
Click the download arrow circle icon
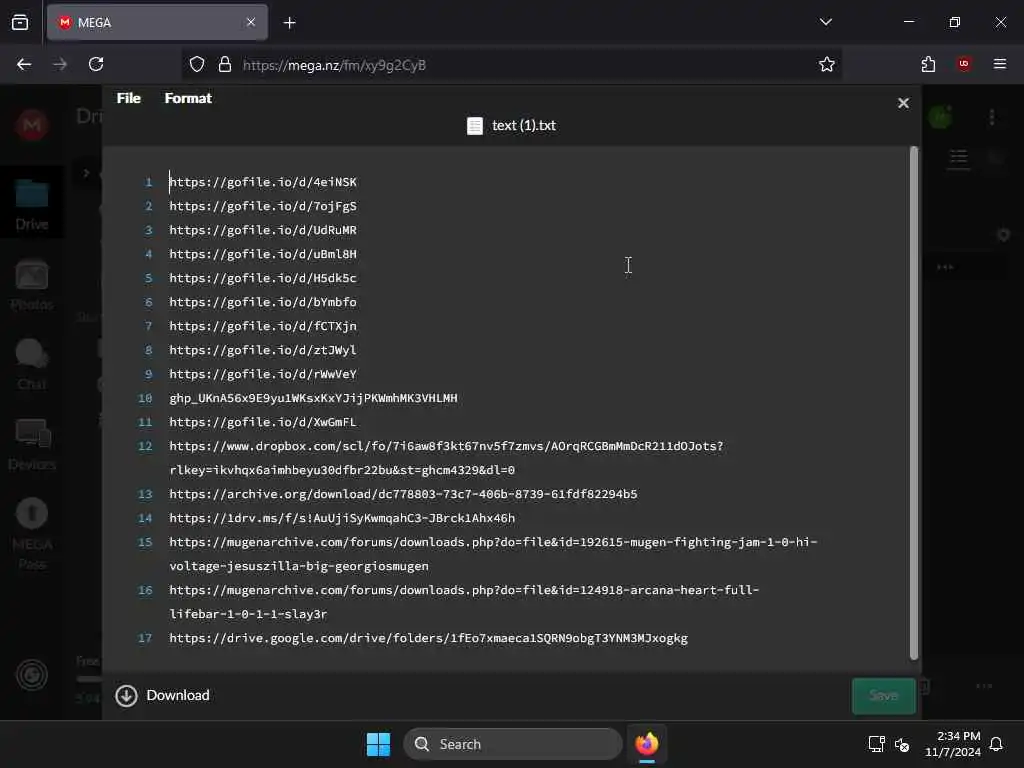[x=127, y=696]
